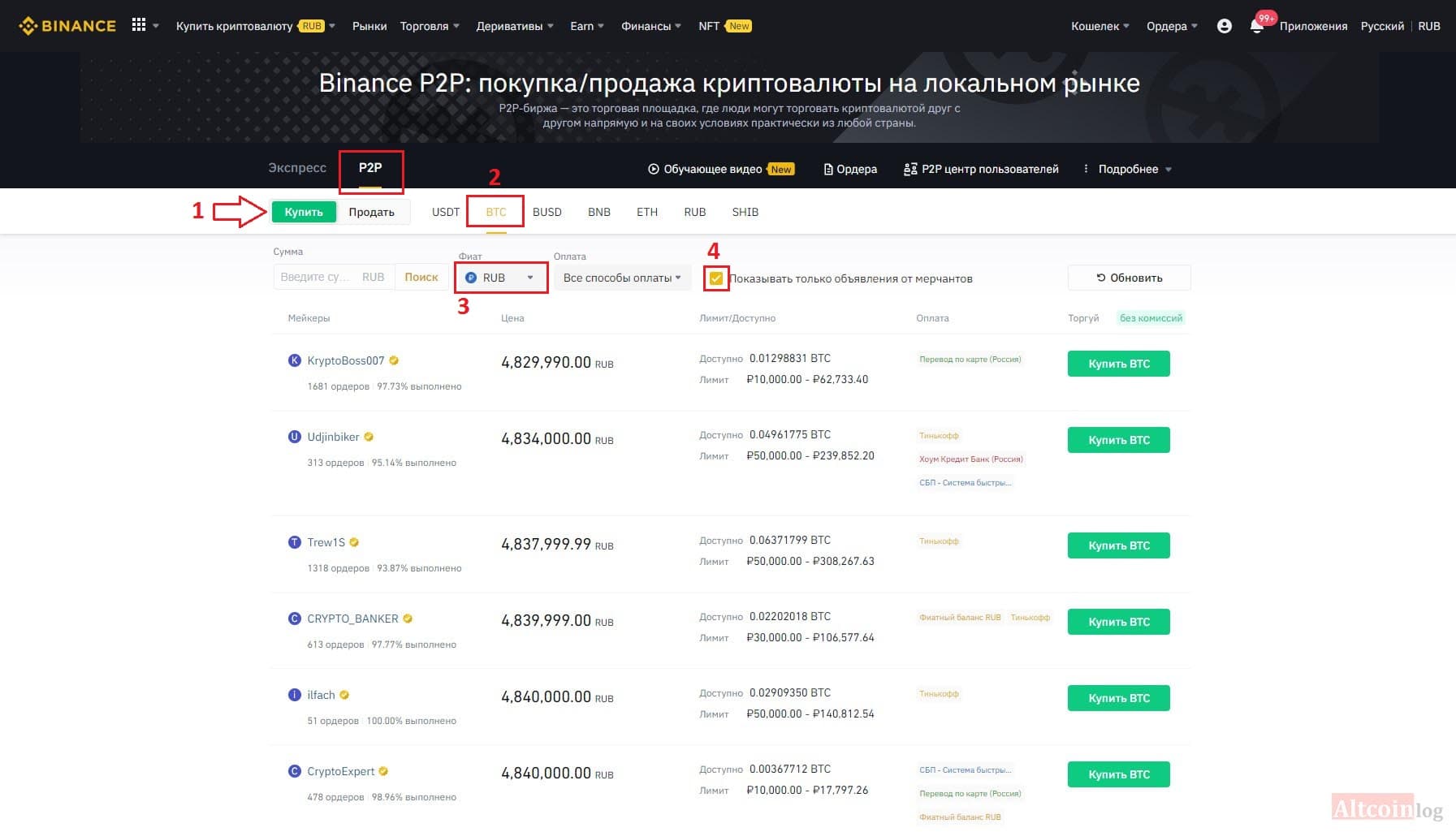Click the Поиск search button

421,277
